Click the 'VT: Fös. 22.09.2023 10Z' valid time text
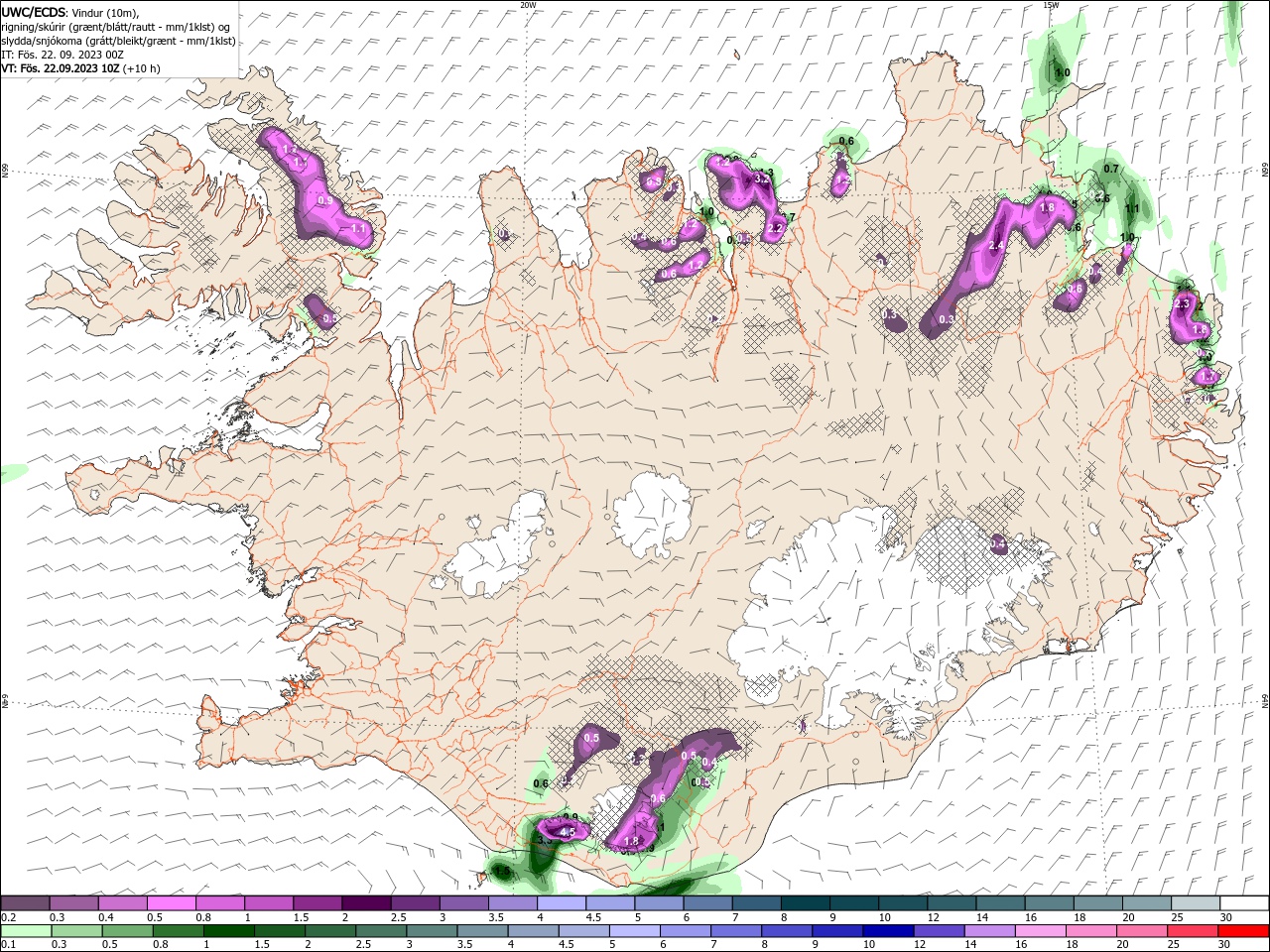Screen dimensions: 1270x952 [60, 68]
